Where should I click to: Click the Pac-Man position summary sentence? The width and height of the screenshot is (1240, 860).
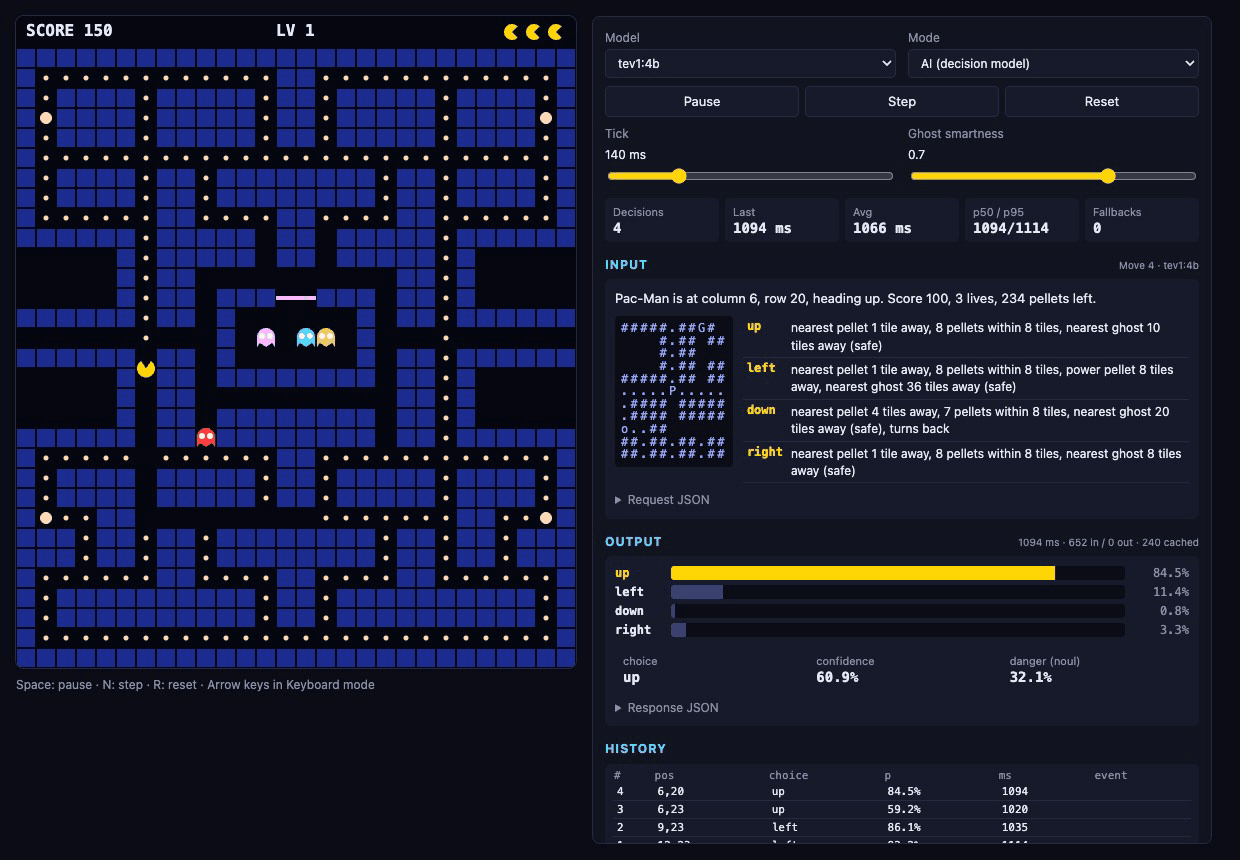(855, 298)
